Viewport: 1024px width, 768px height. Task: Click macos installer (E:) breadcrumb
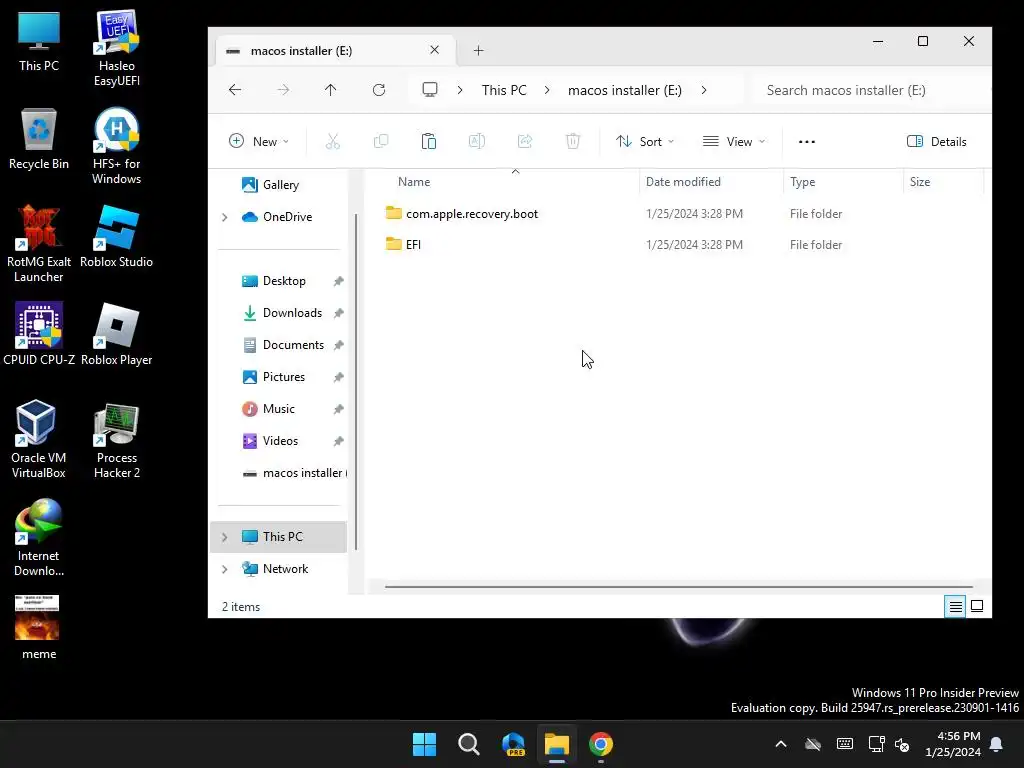click(x=624, y=90)
